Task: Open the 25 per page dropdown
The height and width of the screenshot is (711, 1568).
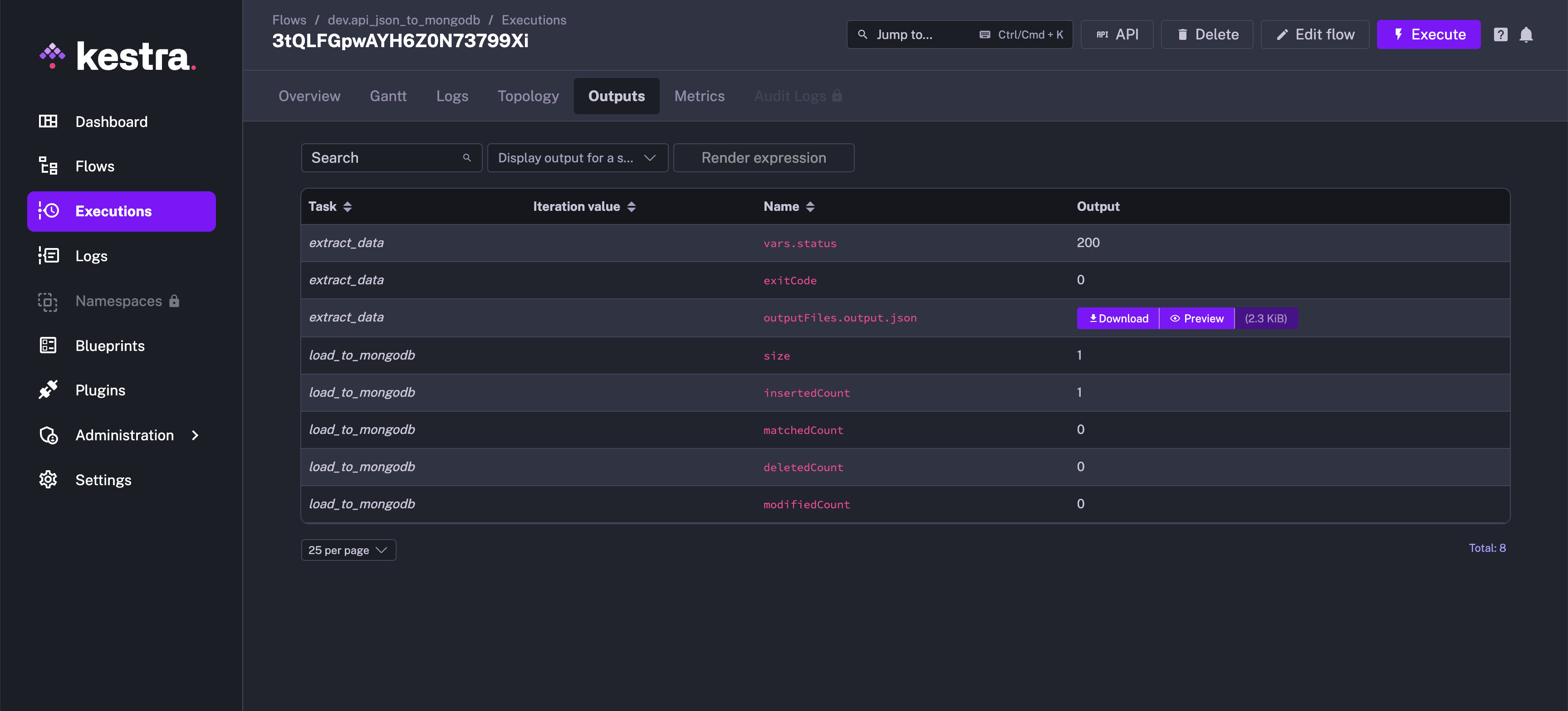Action: click(x=348, y=550)
